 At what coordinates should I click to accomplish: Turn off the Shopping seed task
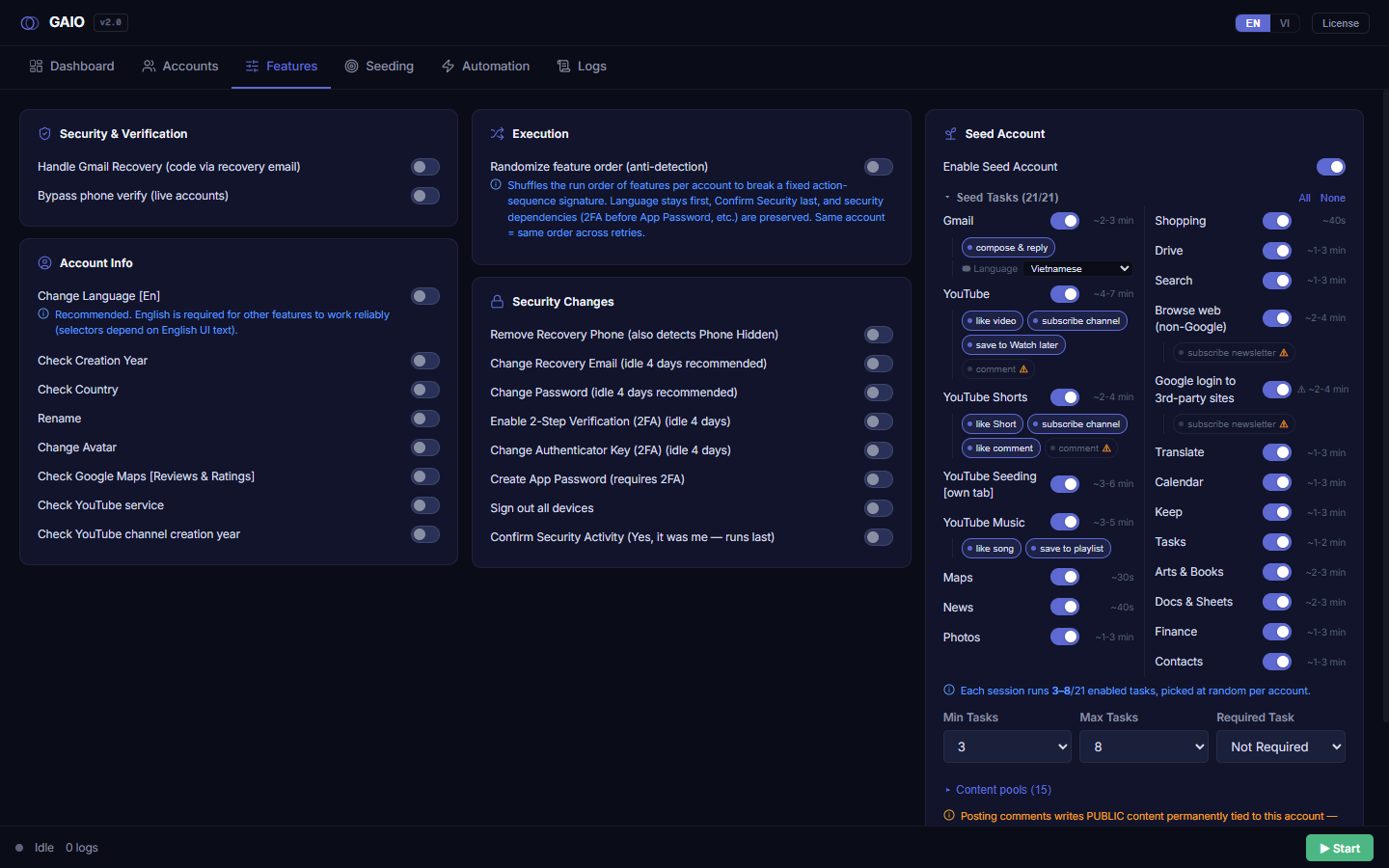[x=1277, y=221]
